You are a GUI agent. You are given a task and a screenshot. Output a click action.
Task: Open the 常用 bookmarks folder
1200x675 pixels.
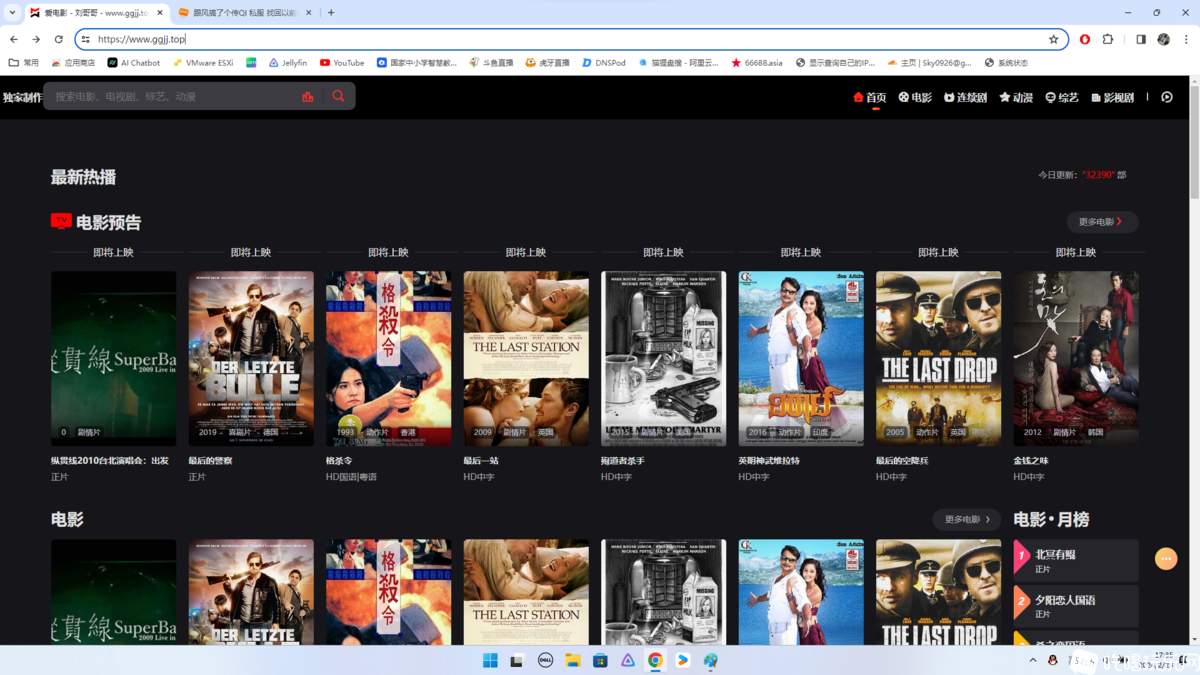24,62
